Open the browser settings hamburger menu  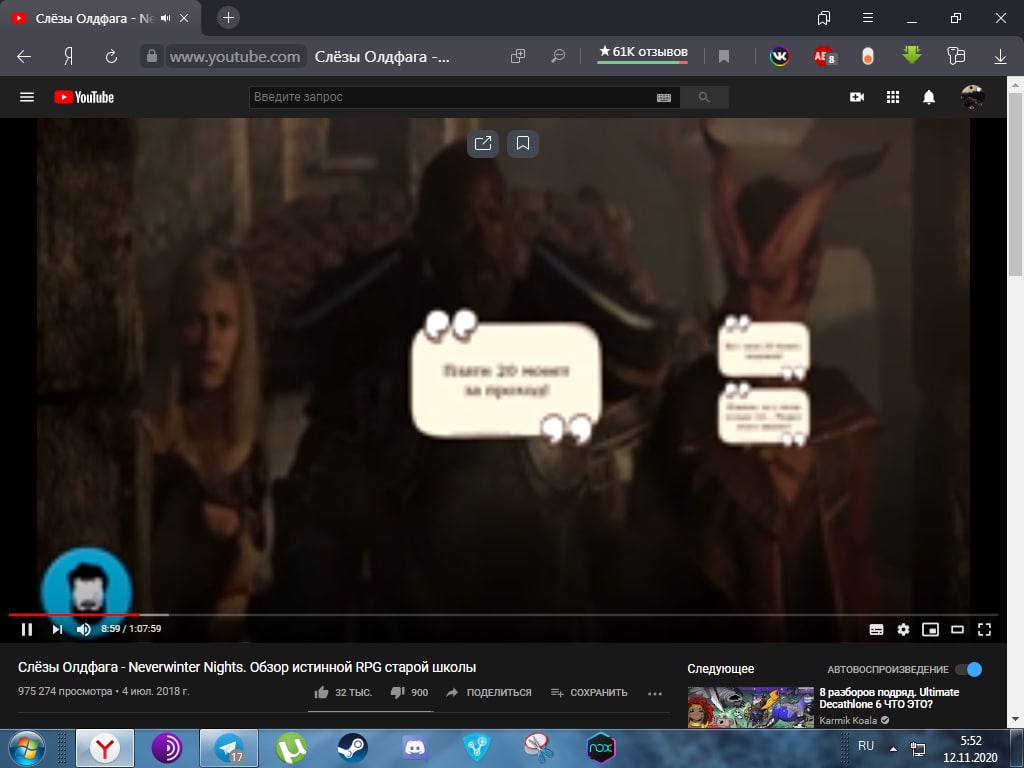[868, 18]
